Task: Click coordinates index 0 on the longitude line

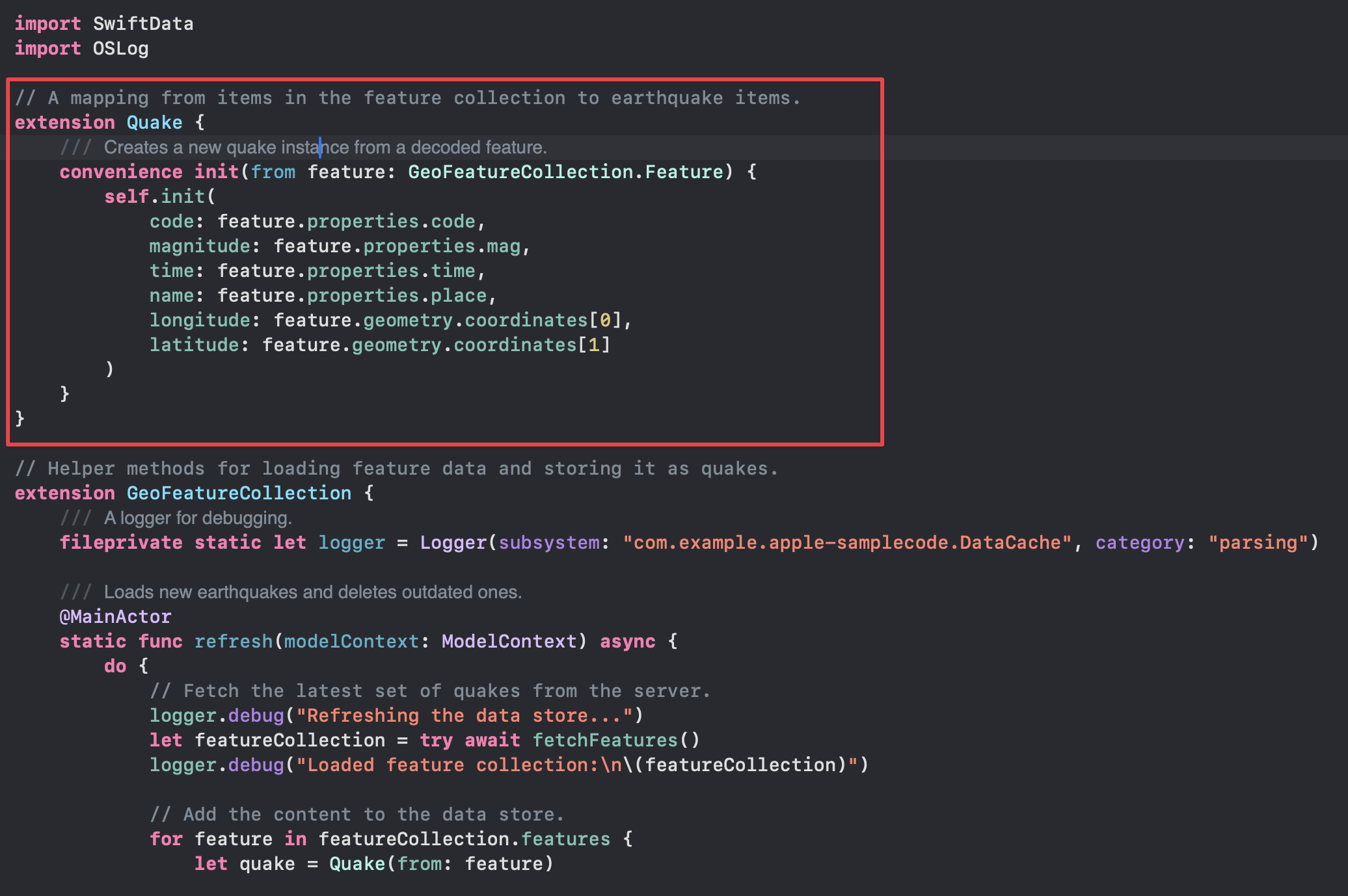Action: [605, 320]
